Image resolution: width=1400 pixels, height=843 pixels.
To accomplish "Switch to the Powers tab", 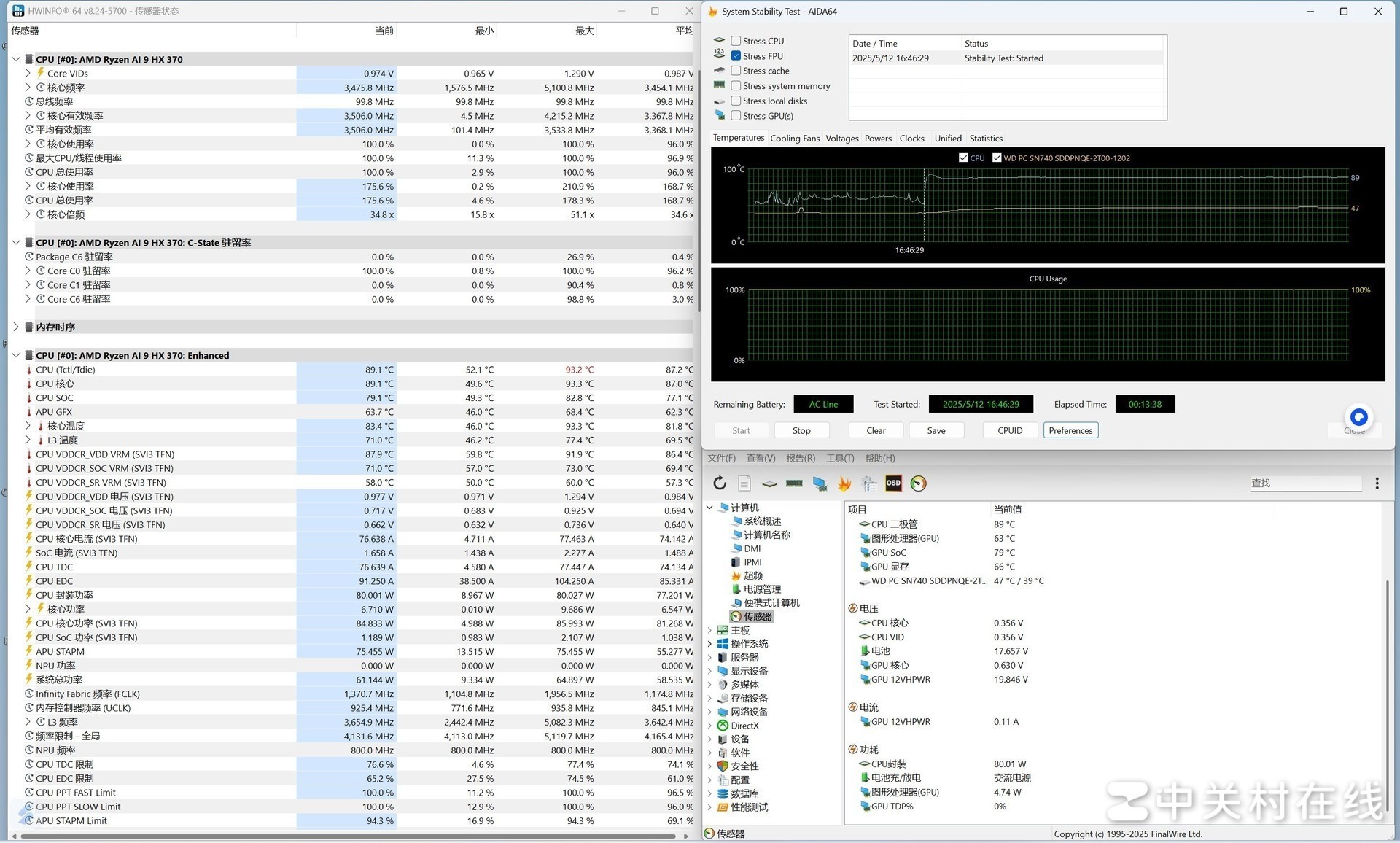I will click(x=878, y=139).
